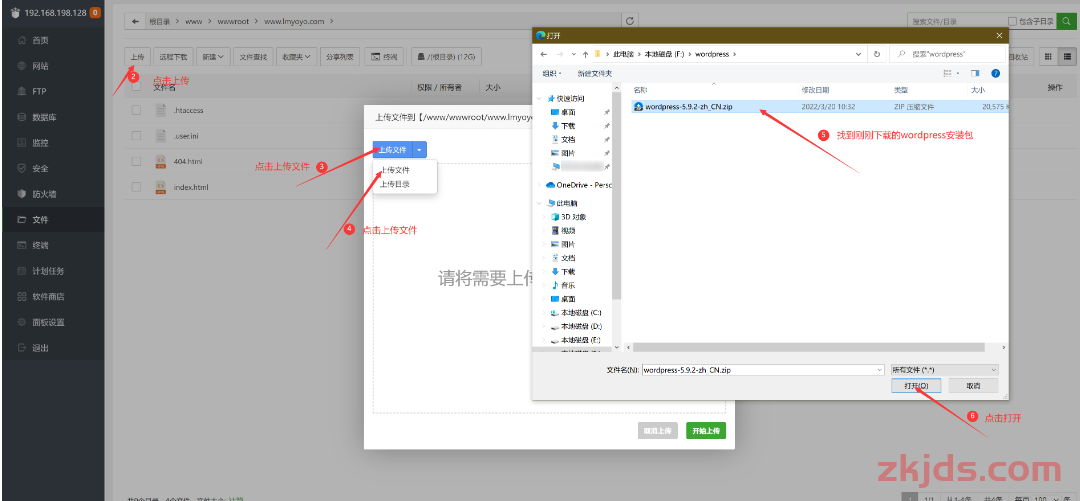Choose 上传目录 from the dropdown menu
Screen dimensions: 1080x501
pyautogui.click(x=395, y=183)
